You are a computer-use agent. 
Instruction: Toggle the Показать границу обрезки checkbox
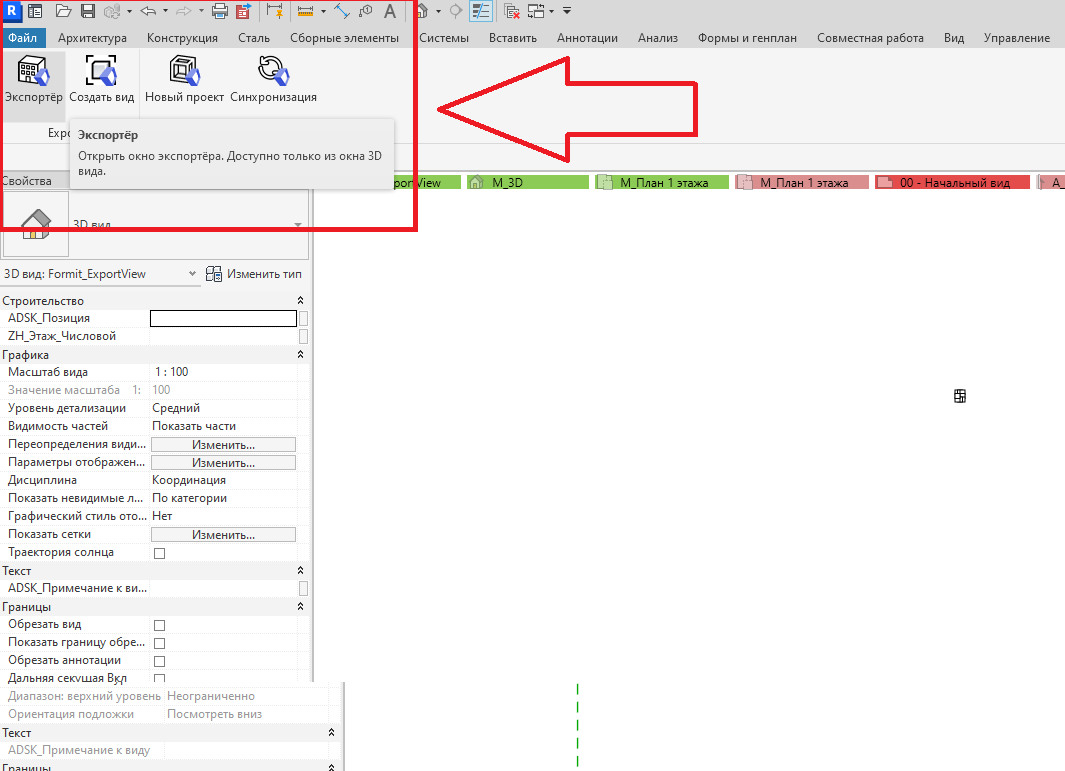(160, 643)
